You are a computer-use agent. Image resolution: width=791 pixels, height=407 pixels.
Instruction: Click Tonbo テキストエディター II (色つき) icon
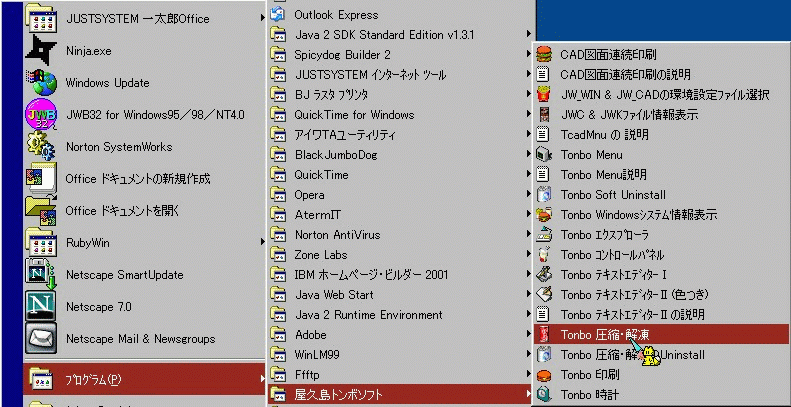pyautogui.click(x=544, y=295)
